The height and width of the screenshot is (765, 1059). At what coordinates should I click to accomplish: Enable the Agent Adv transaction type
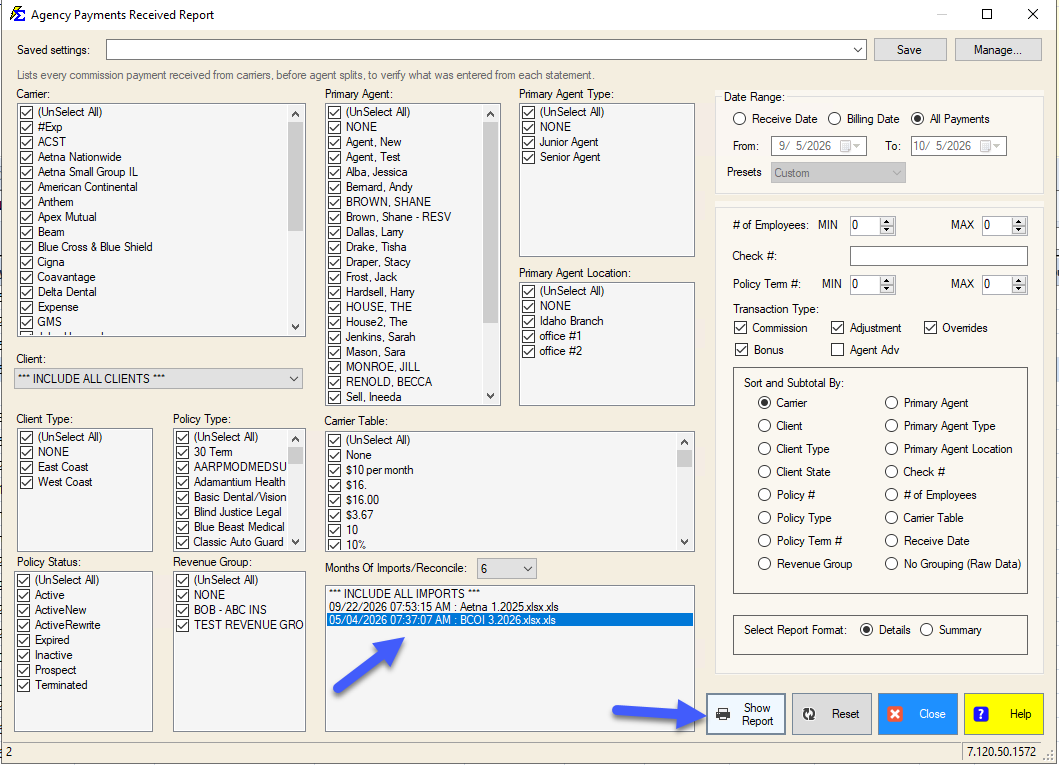(x=837, y=350)
